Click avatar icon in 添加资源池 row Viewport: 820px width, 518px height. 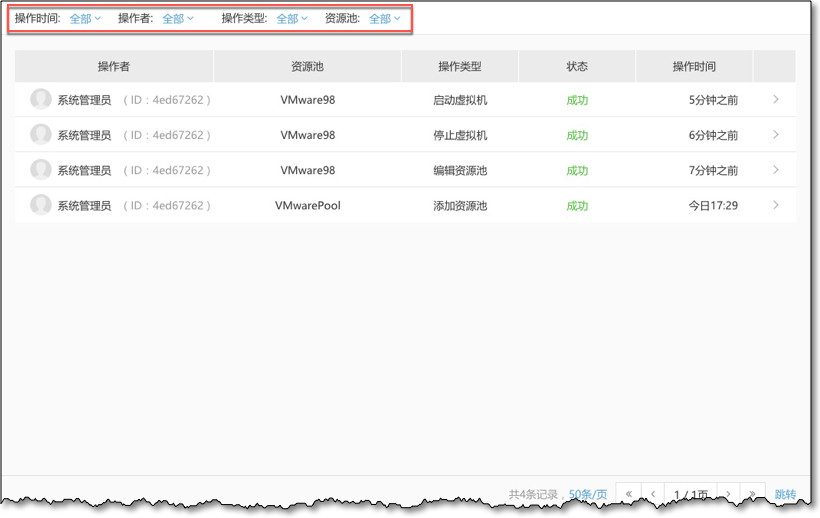(x=41, y=205)
